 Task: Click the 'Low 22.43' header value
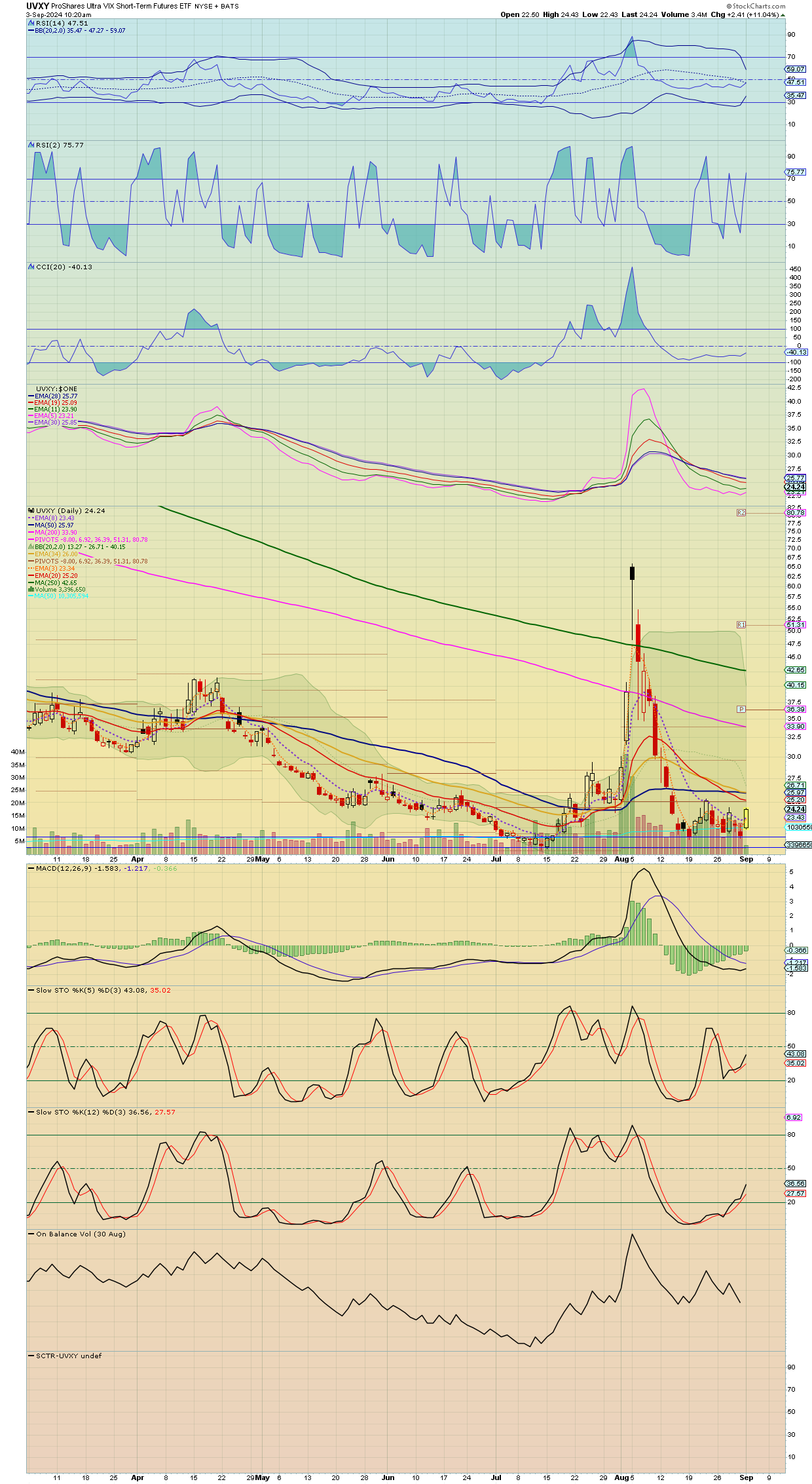(x=600, y=14)
